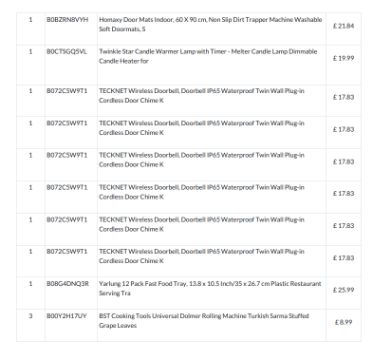This screenshot has height=360, width=373.
Task: Select the £19.99 price cell
Action: coord(343,58)
